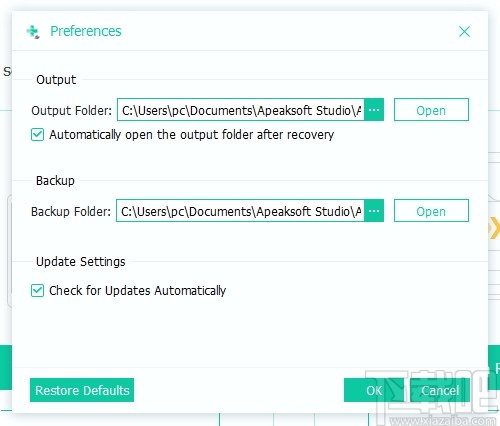Close the Preferences dialog with the X
500x426 pixels.
click(464, 32)
